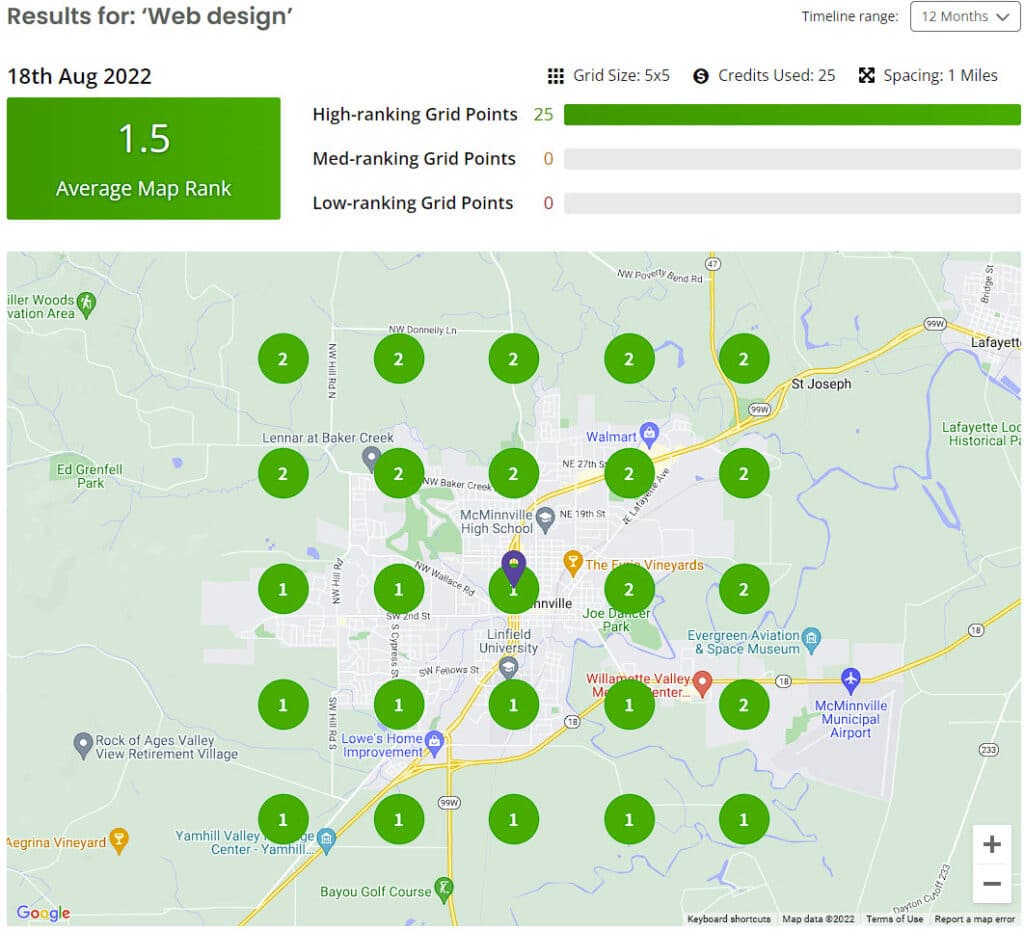Screen dimensions: 1024x931
Task: Select the top-left grid marker showing 2
Action: 283,357
